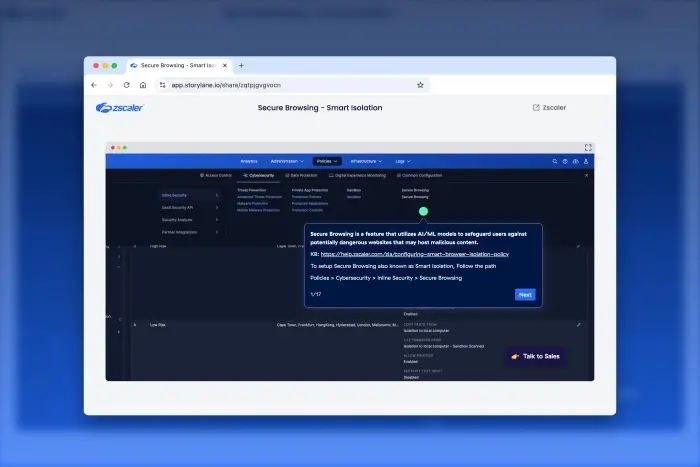The width and height of the screenshot is (700, 467).
Task: Expand the Infrastructure dropdown
Action: click(x=366, y=161)
